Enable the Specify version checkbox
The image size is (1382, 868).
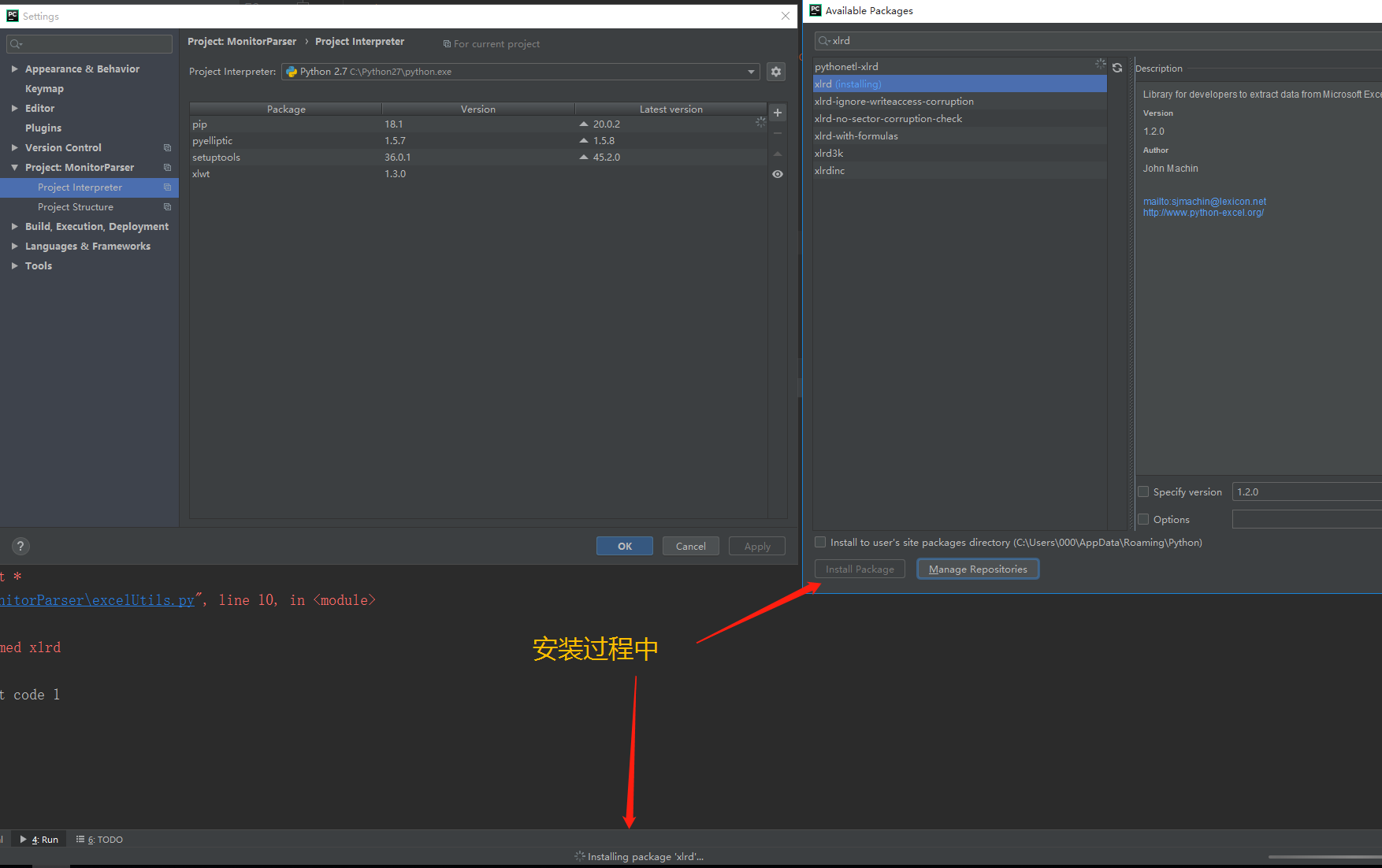pyautogui.click(x=1143, y=491)
